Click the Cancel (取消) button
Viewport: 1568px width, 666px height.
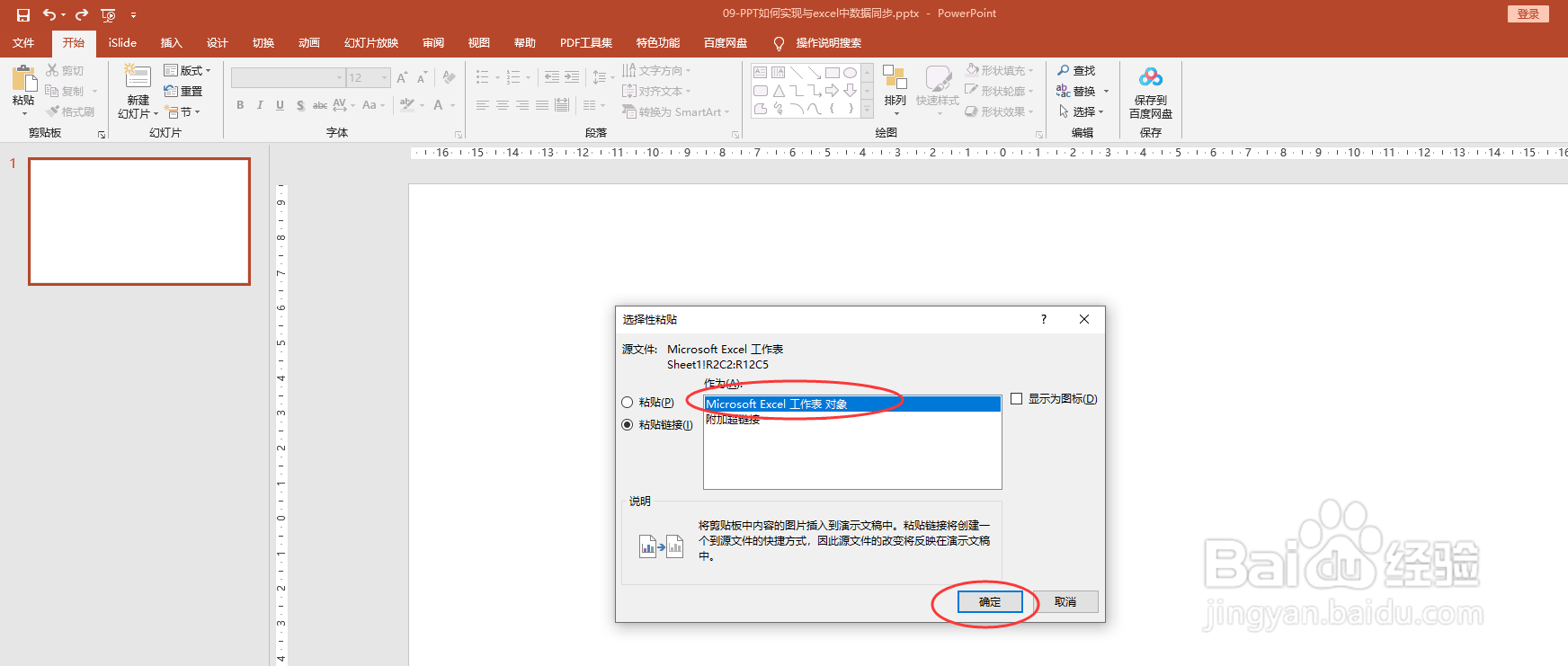tap(1065, 602)
